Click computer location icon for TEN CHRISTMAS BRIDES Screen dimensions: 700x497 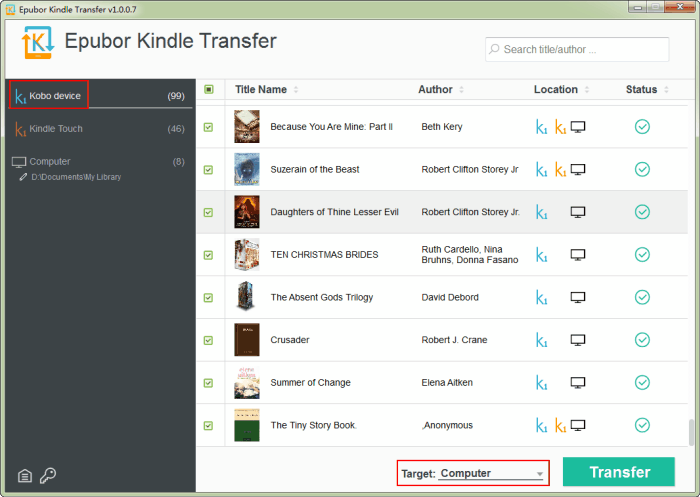tap(578, 255)
